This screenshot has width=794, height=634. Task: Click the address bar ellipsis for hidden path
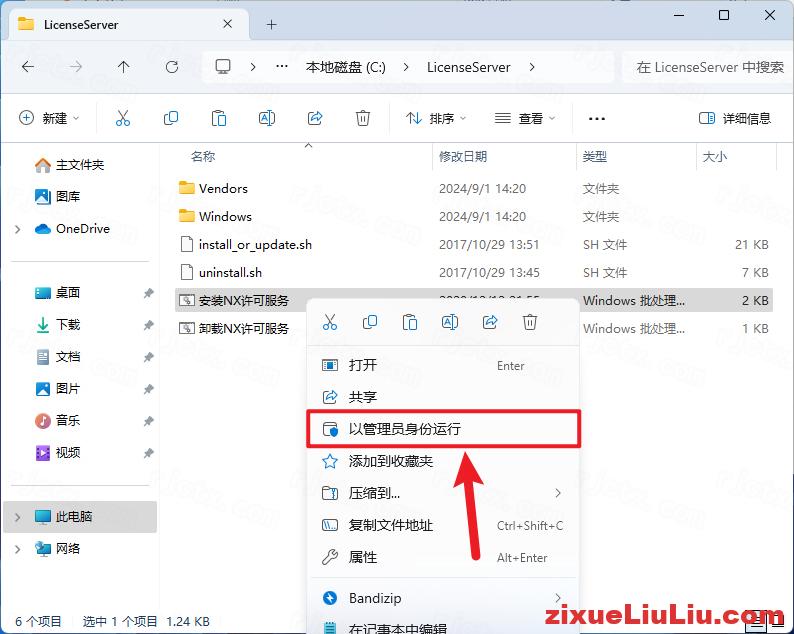pos(282,66)
